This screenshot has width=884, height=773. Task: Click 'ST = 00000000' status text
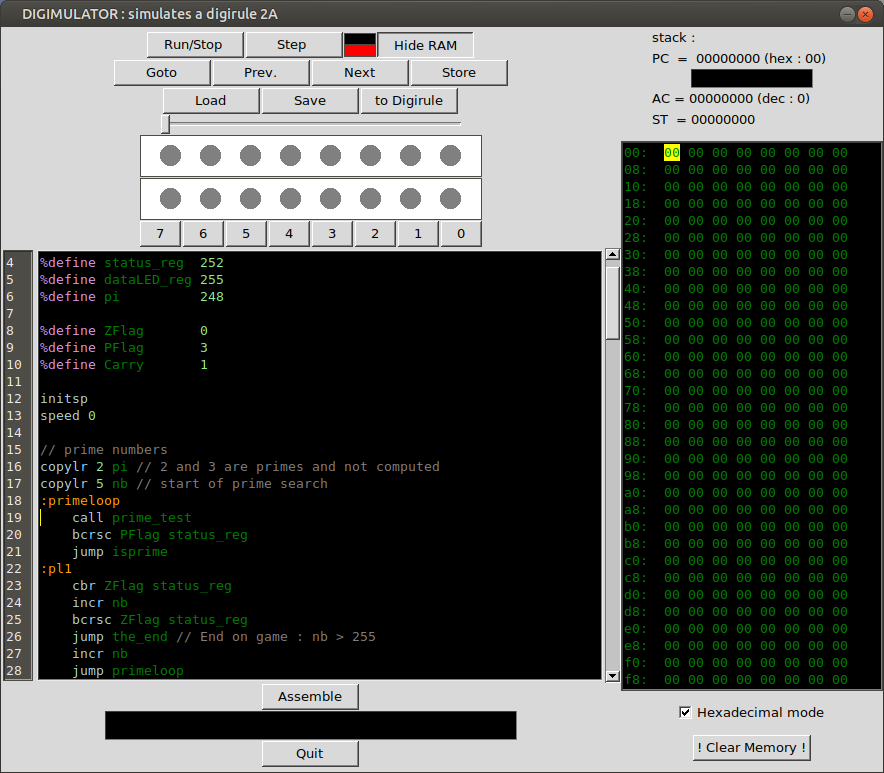[703, 120]
